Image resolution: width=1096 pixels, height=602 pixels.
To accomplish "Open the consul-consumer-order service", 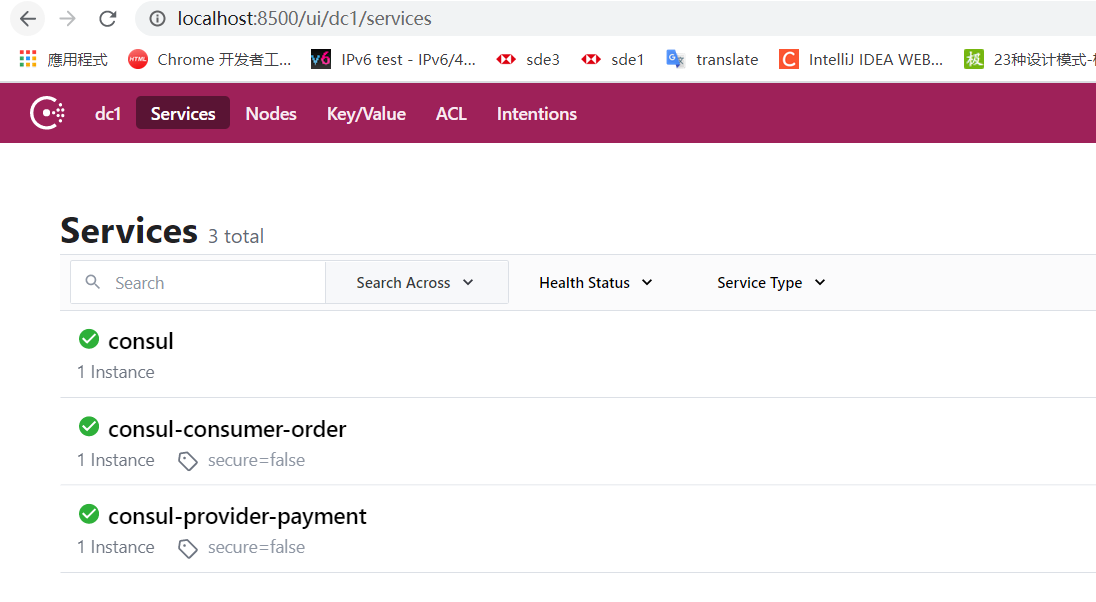I will 227,429.
